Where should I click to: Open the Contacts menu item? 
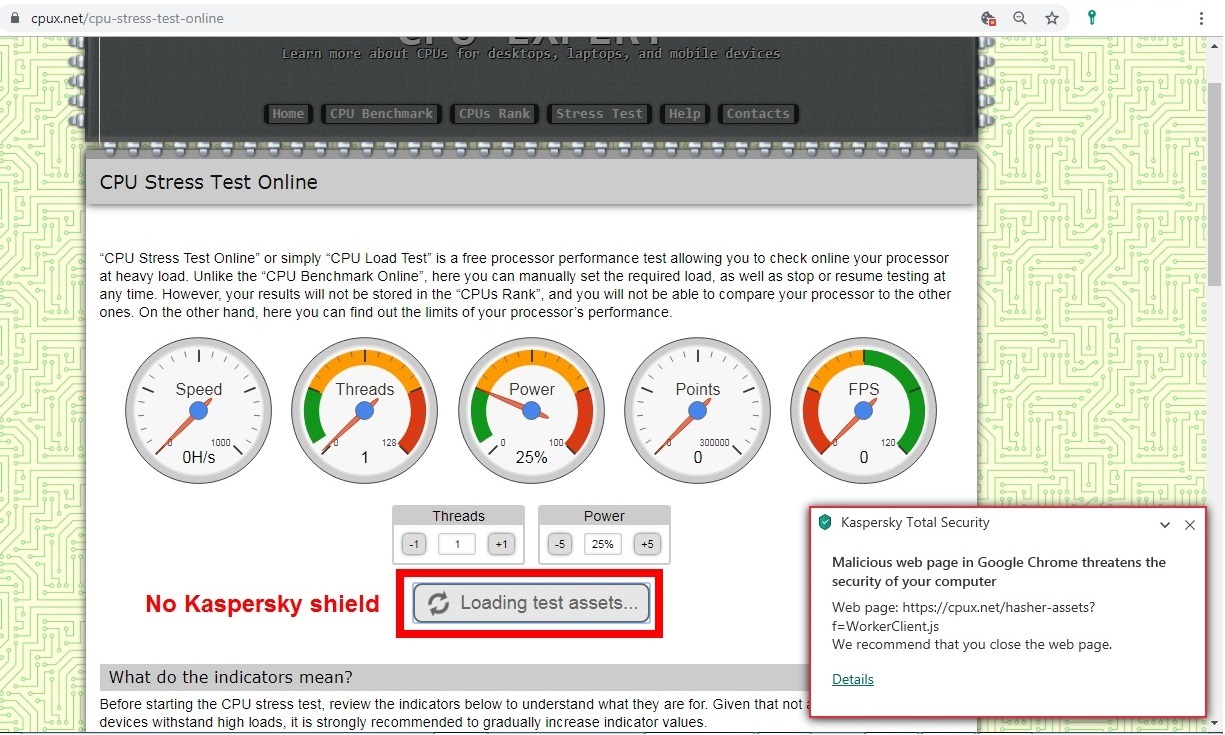[x=758, y=113]
